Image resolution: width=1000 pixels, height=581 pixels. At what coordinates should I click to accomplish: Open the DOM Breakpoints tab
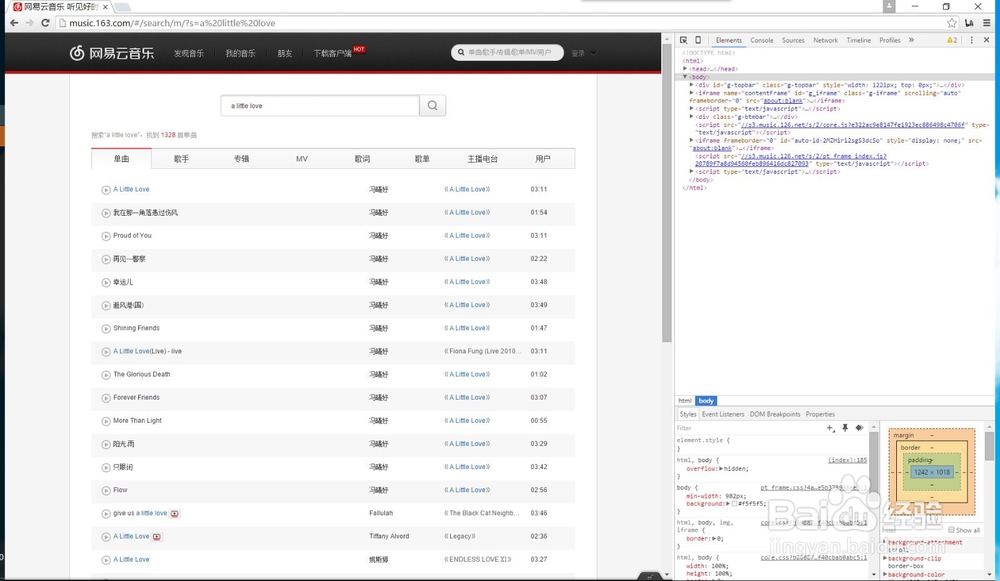pyautogui.click(x=775, y=415)
